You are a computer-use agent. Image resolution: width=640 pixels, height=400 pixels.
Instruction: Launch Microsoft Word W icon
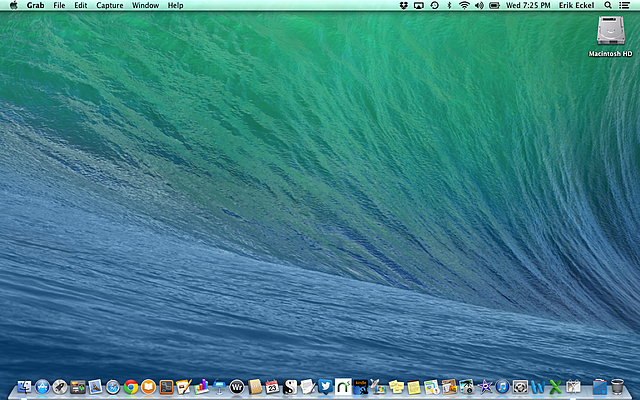538,386
